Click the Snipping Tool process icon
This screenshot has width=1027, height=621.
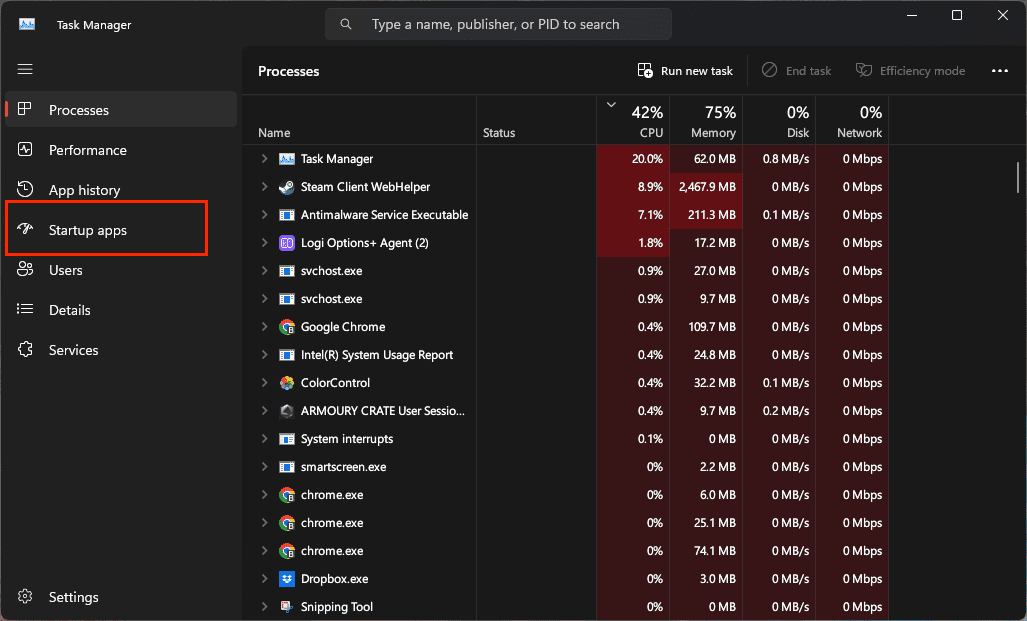286,607
